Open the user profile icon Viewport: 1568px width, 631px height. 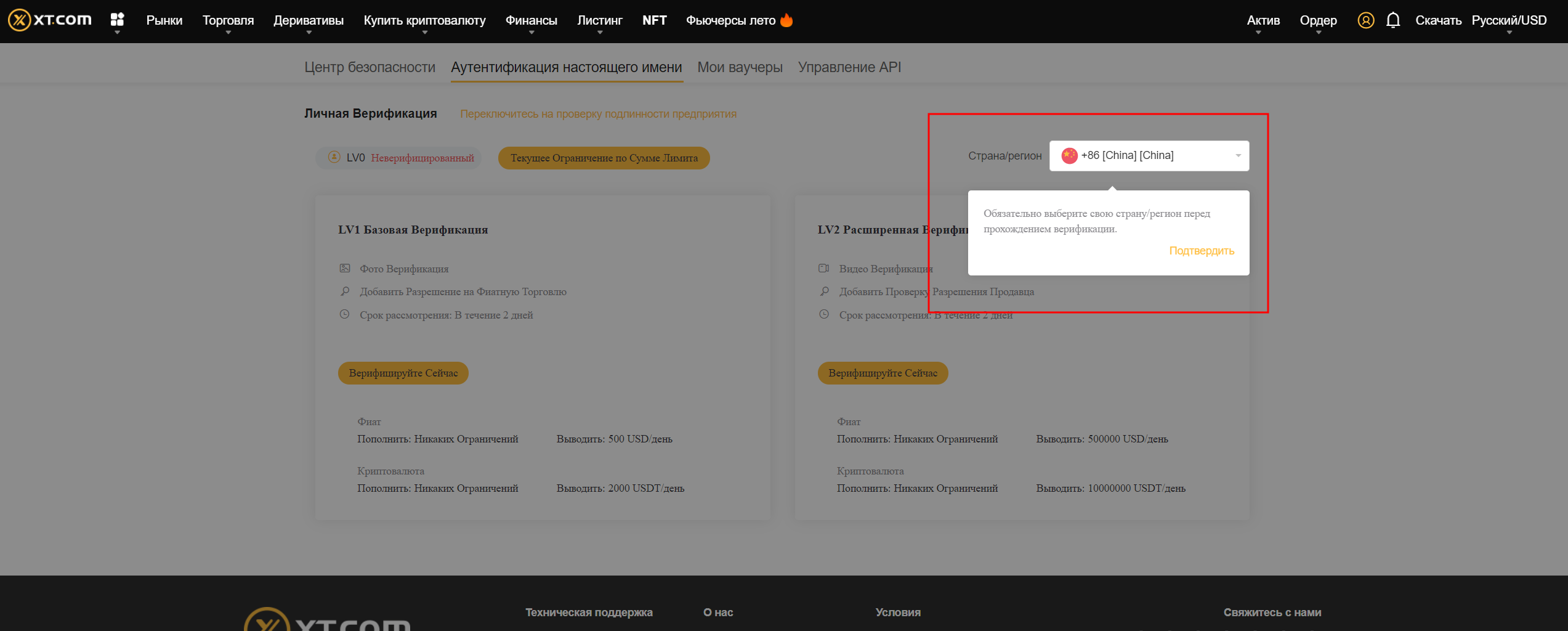pyautogui.click(x=1365, y=20)
